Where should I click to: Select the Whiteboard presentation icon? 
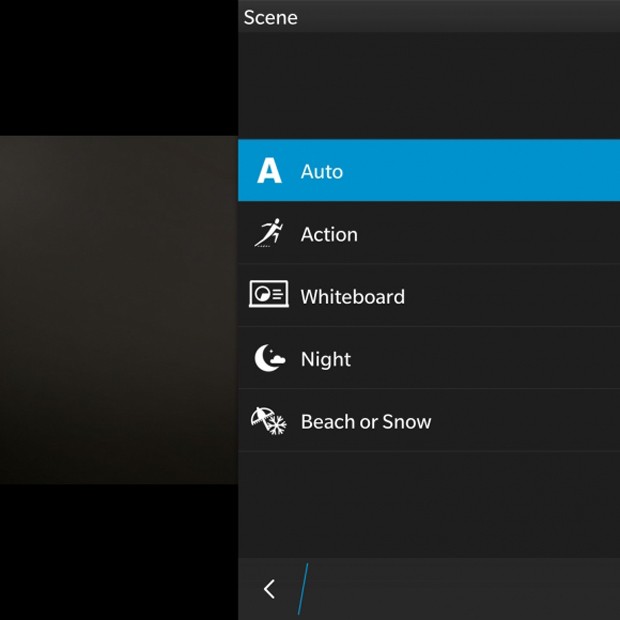point(269,296)
